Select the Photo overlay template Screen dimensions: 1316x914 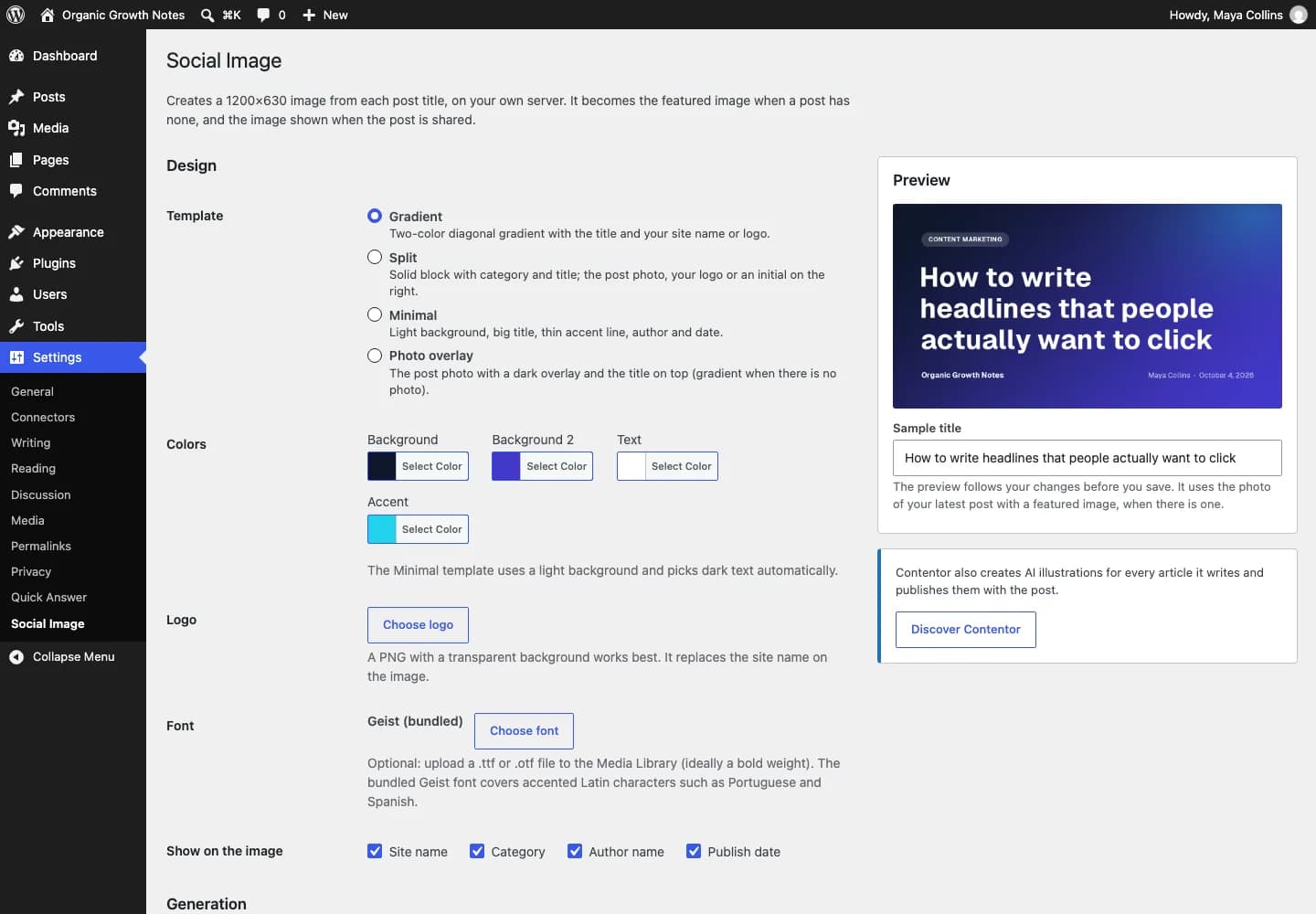coord(375,356)
